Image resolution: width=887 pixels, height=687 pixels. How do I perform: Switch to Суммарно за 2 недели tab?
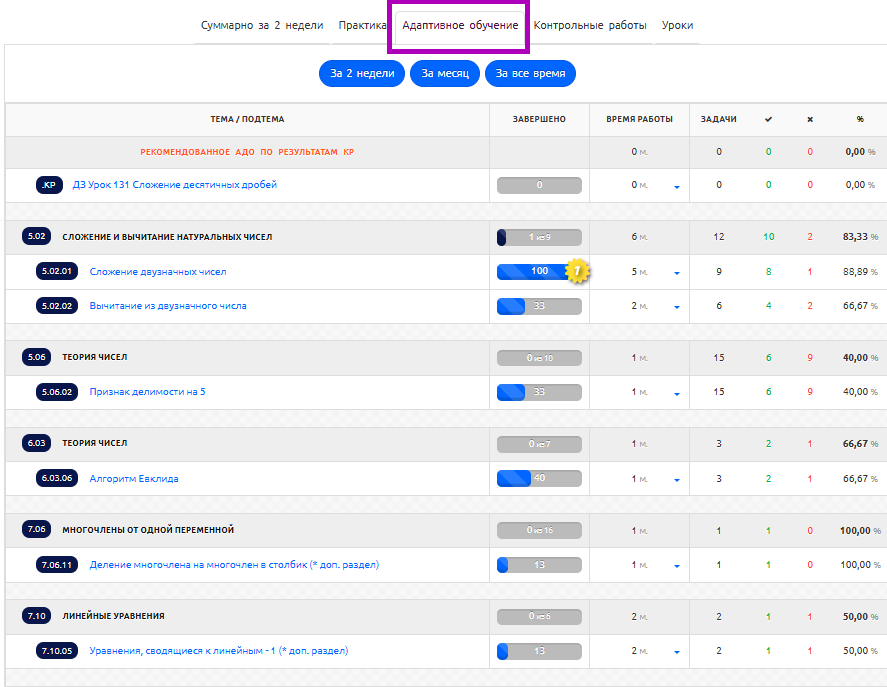point(262,25)
